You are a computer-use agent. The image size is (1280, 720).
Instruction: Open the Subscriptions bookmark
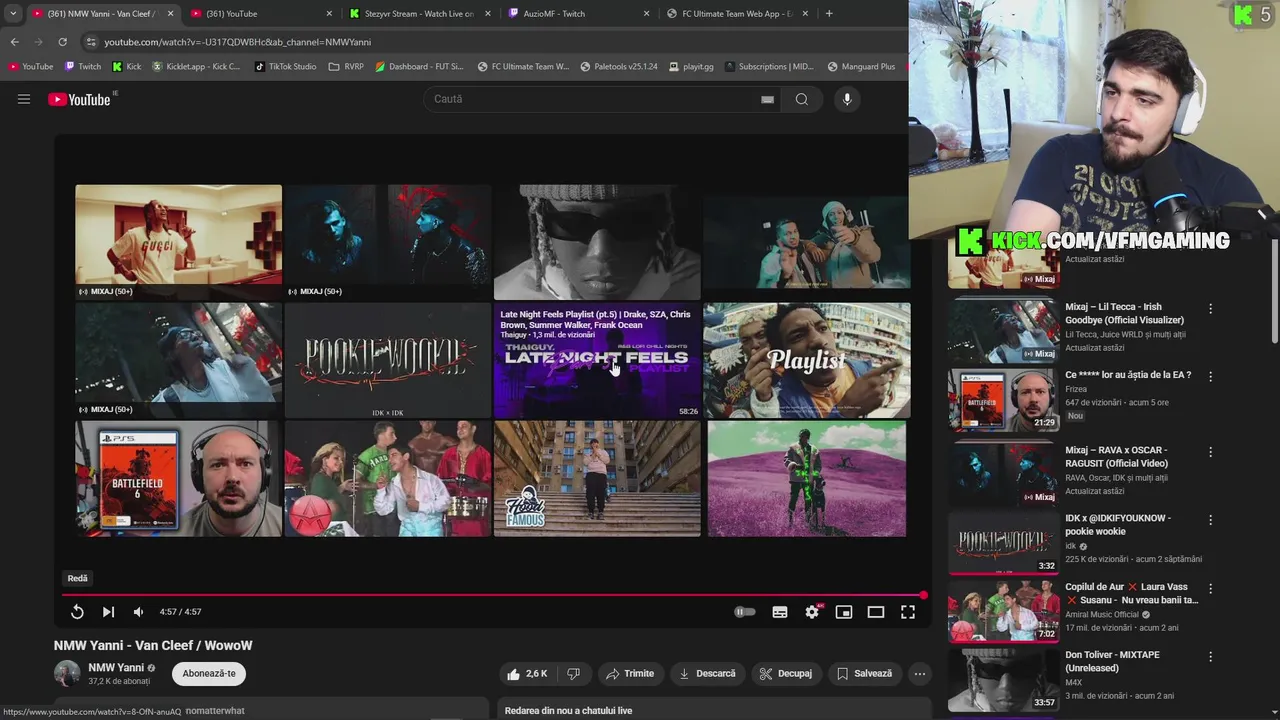[x=769, y=67]
